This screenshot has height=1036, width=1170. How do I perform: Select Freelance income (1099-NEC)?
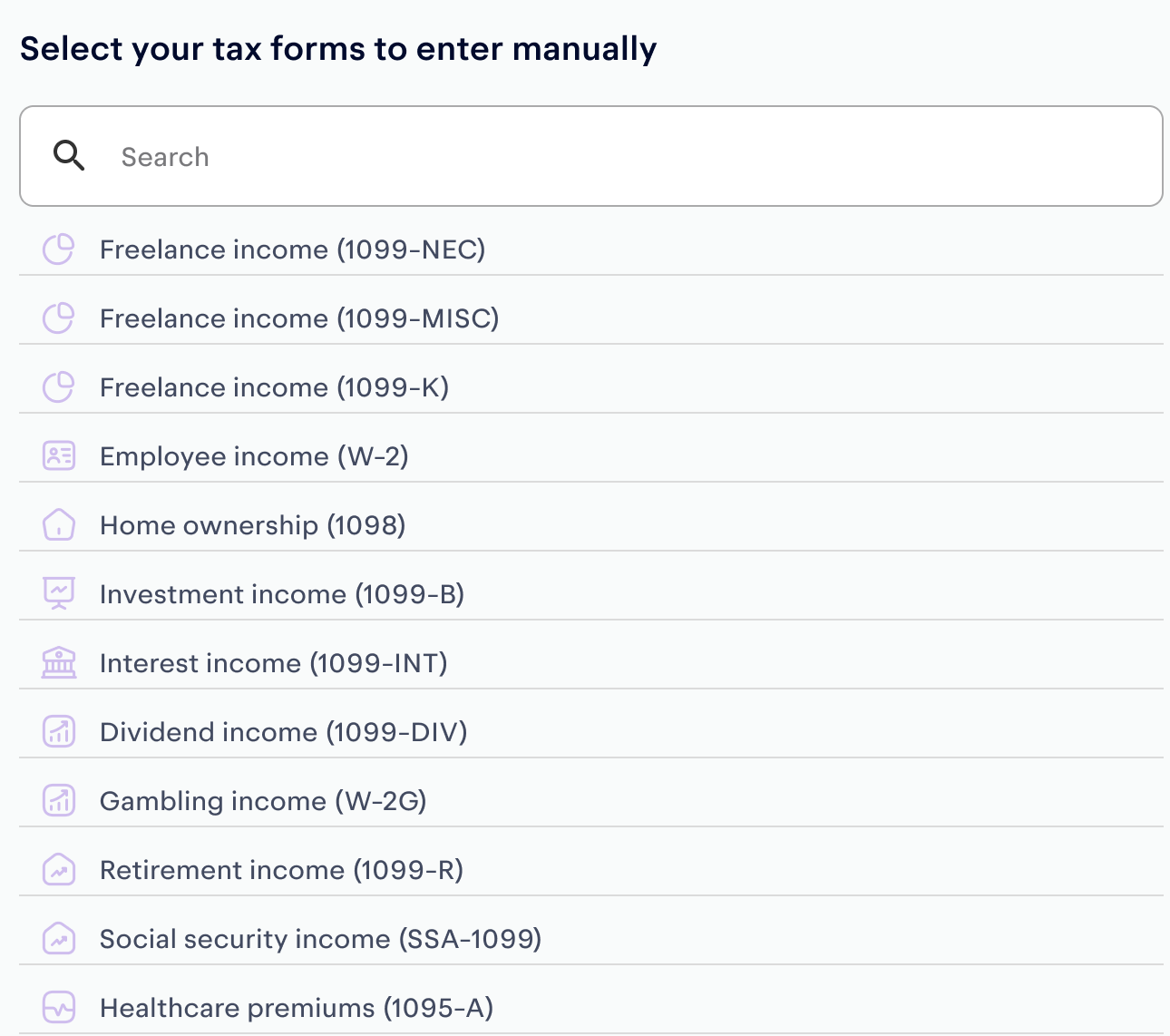[591, 249]
